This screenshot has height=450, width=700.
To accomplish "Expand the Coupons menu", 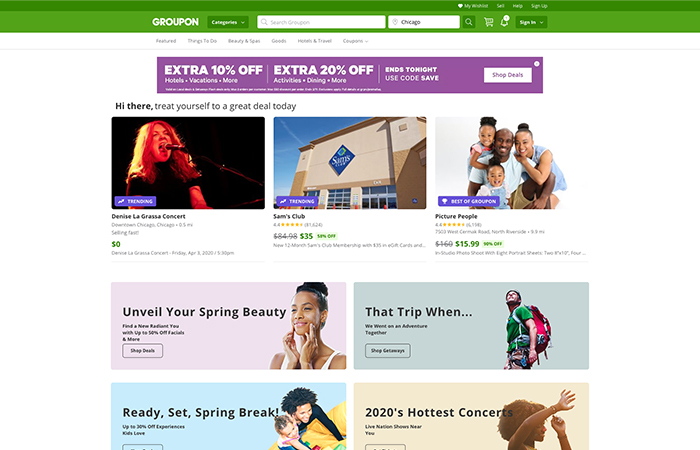I will (x=355, y=41).
